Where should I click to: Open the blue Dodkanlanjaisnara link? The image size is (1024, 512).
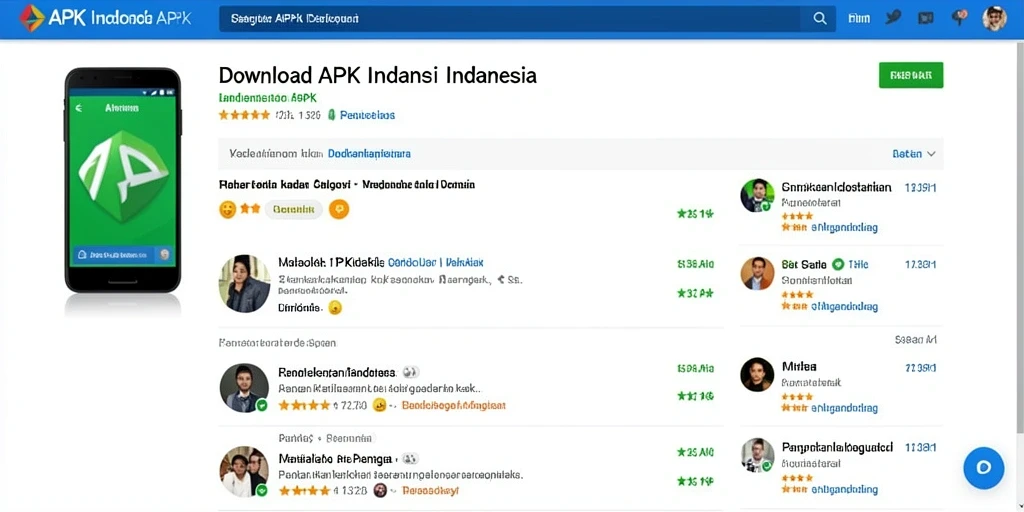[x=369, y=154]
